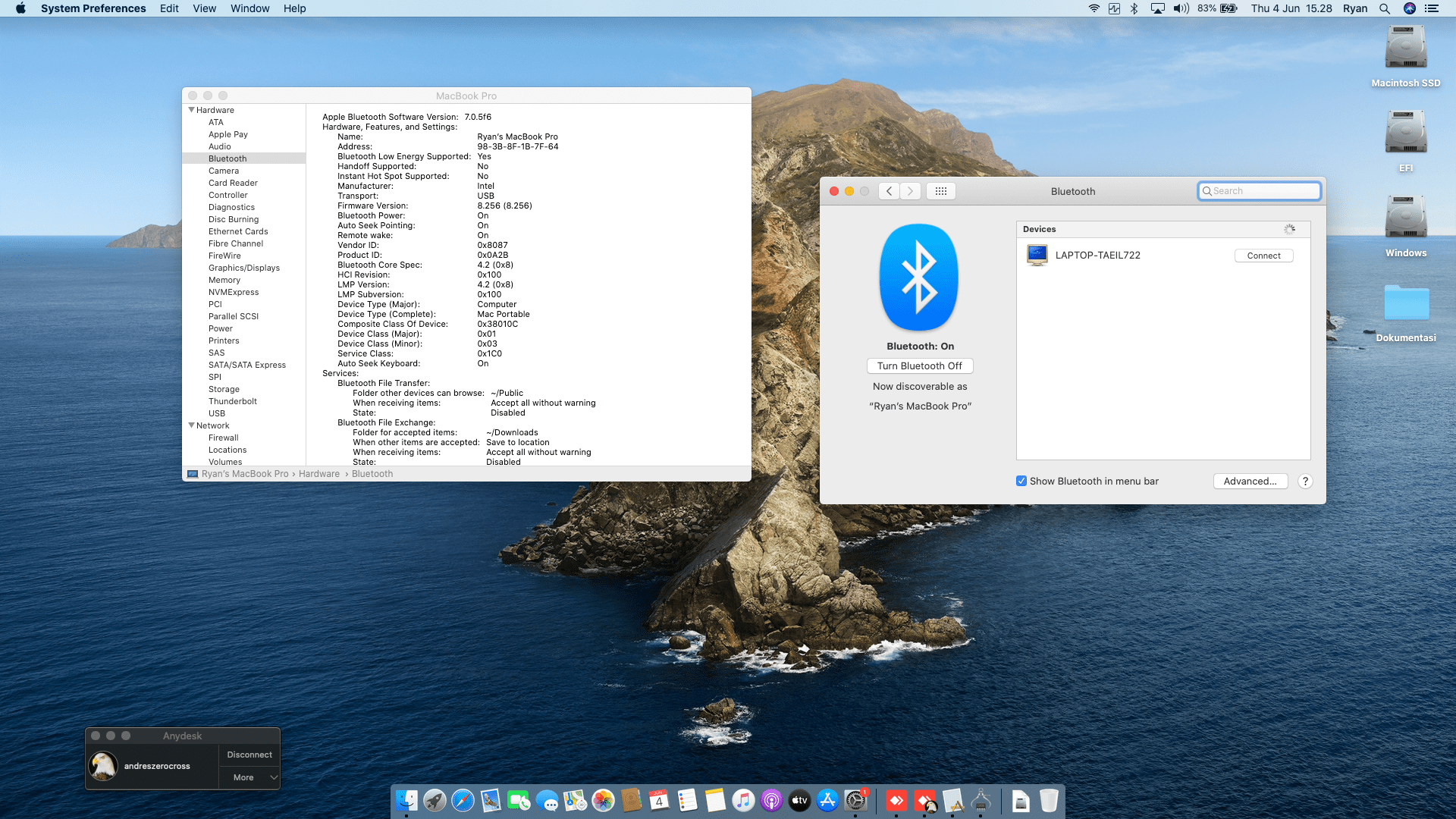Select USB in Hardware sidebar

click(217, 413)
